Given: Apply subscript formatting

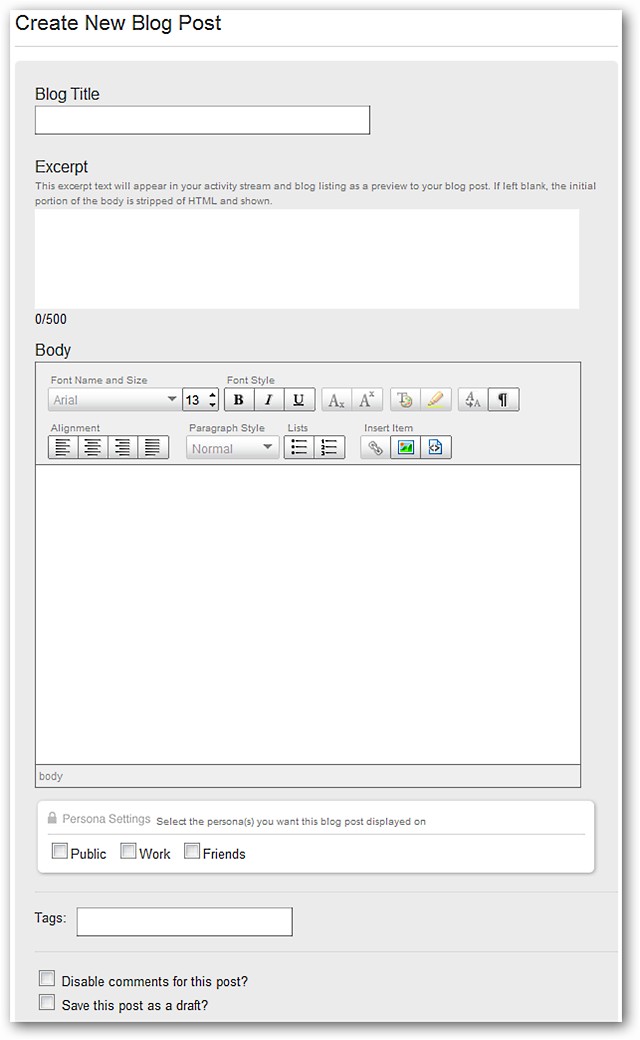Looking at the screenshot, I should pos(336,400).
